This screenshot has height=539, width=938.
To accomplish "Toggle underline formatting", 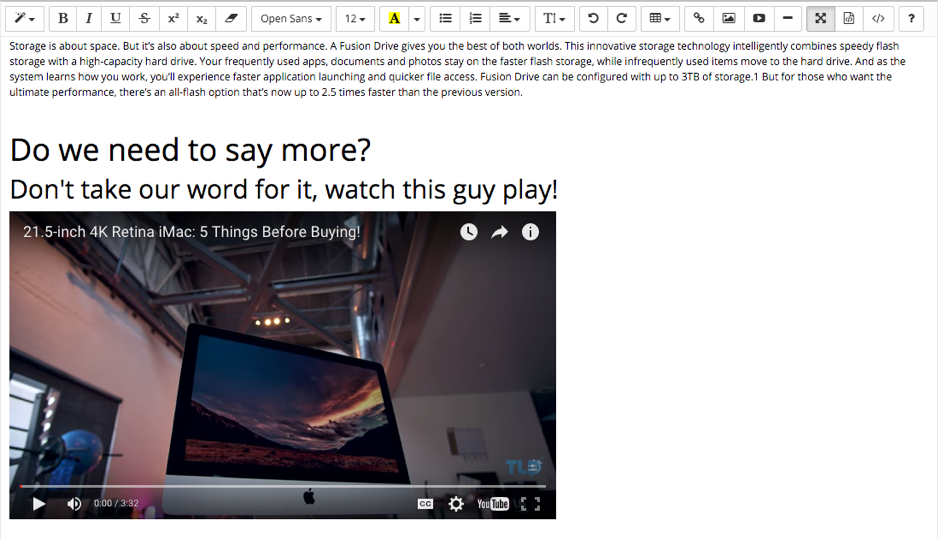I will pyautogui.click(x=116, y=19).
